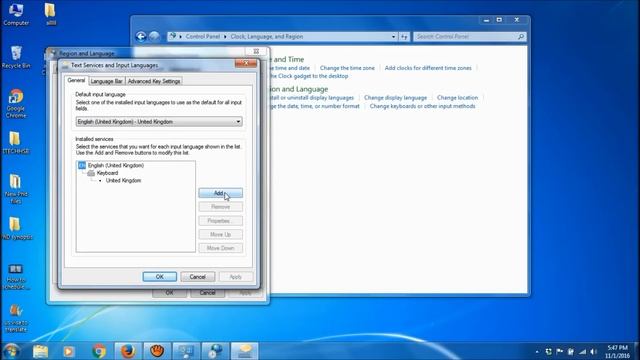Open the Advanced Key Settings tab
The height and width of the screenshot is (360, 640).
(154, 81)
